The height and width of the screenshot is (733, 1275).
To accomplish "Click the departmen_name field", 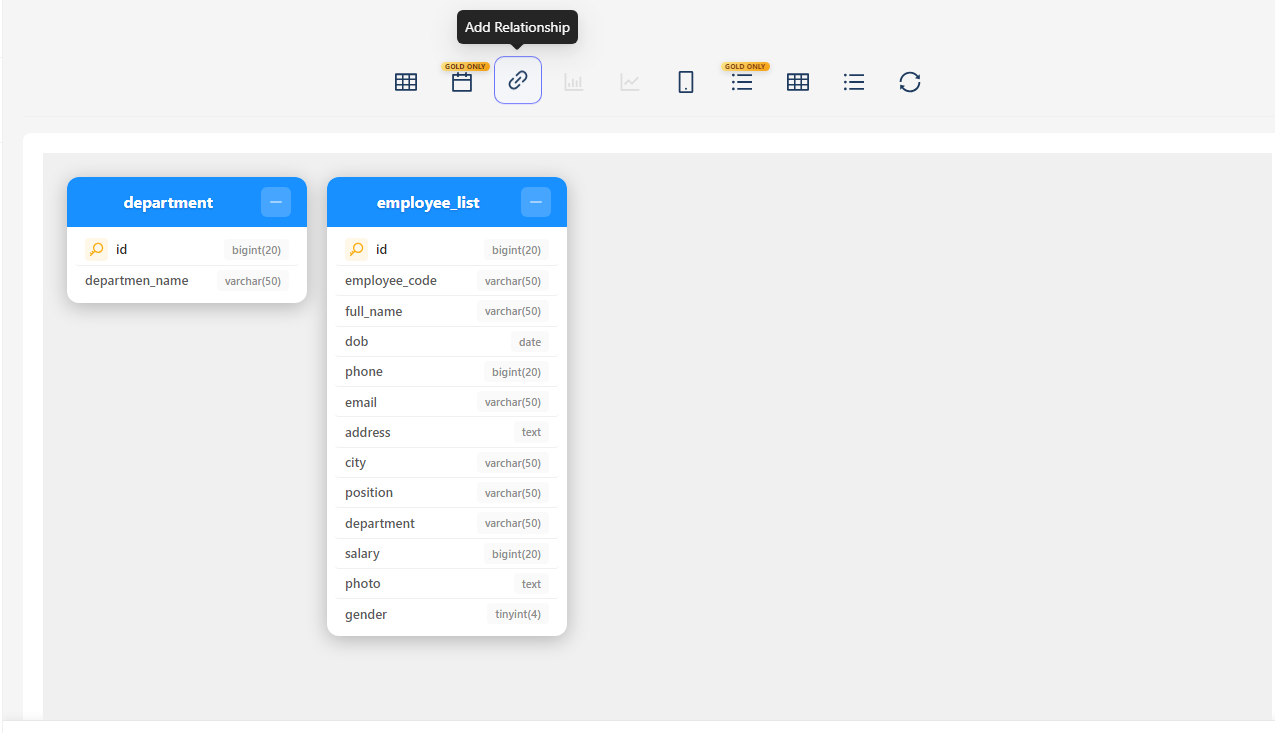I will (x=187, y=281).
